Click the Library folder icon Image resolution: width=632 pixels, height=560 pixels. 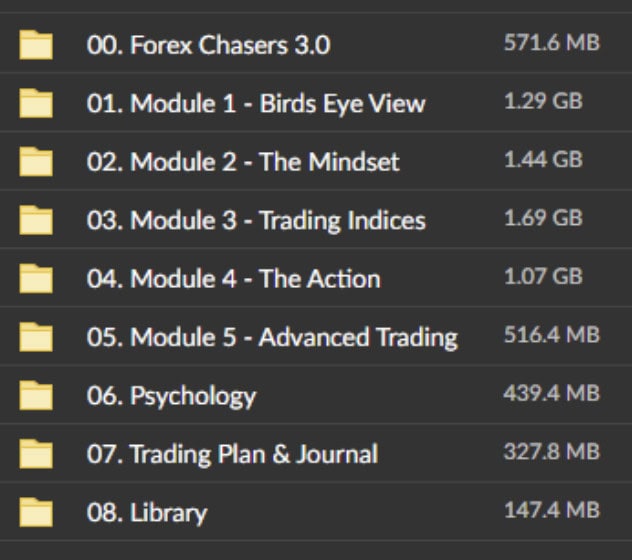click(36, 512)
